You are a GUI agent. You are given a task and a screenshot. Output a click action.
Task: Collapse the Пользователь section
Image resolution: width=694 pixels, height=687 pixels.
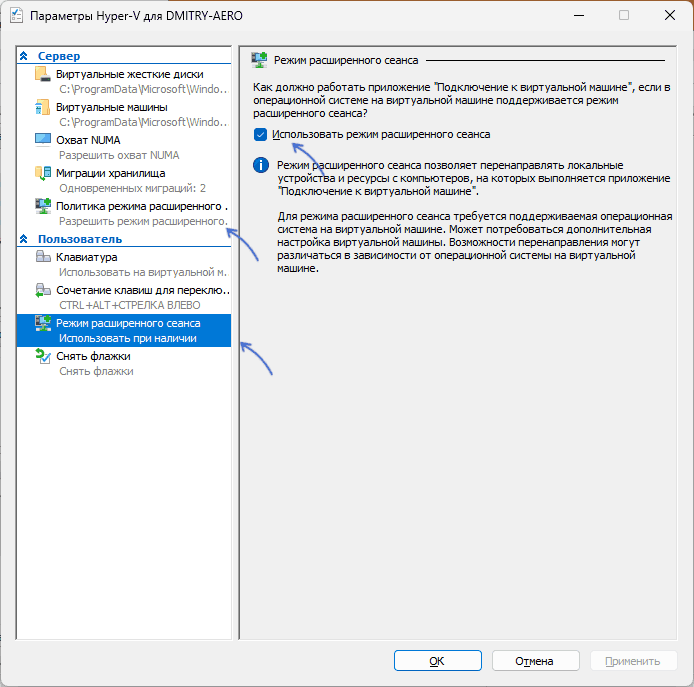(24, 239)
